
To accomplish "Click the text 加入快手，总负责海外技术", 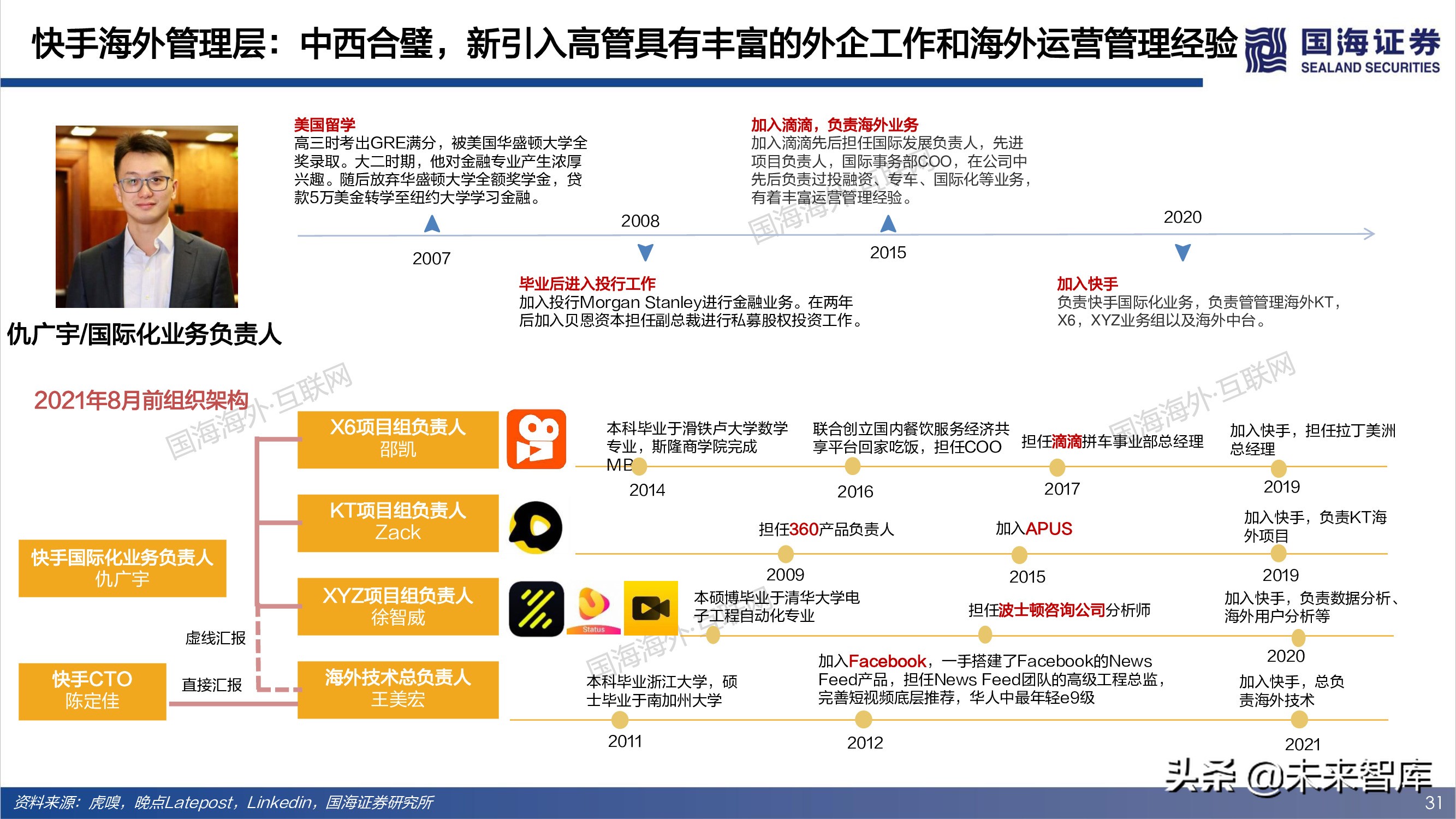I will click(1292, 691).
